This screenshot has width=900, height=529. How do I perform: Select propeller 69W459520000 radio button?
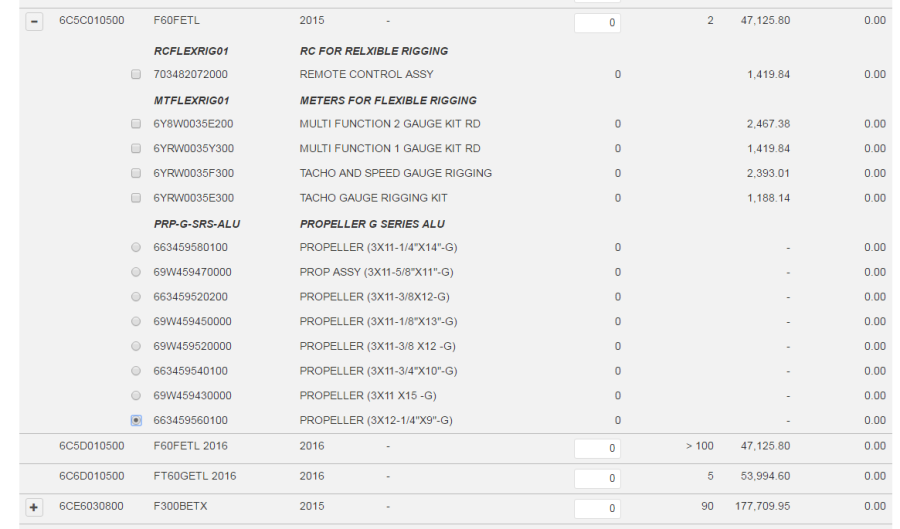coord(136,346)
